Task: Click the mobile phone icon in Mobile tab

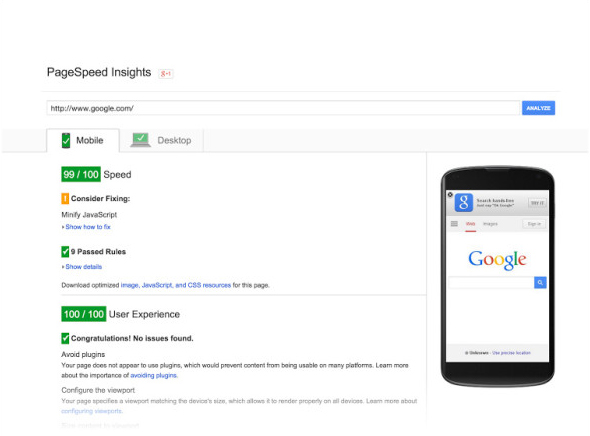Action: tap(66, 140)
